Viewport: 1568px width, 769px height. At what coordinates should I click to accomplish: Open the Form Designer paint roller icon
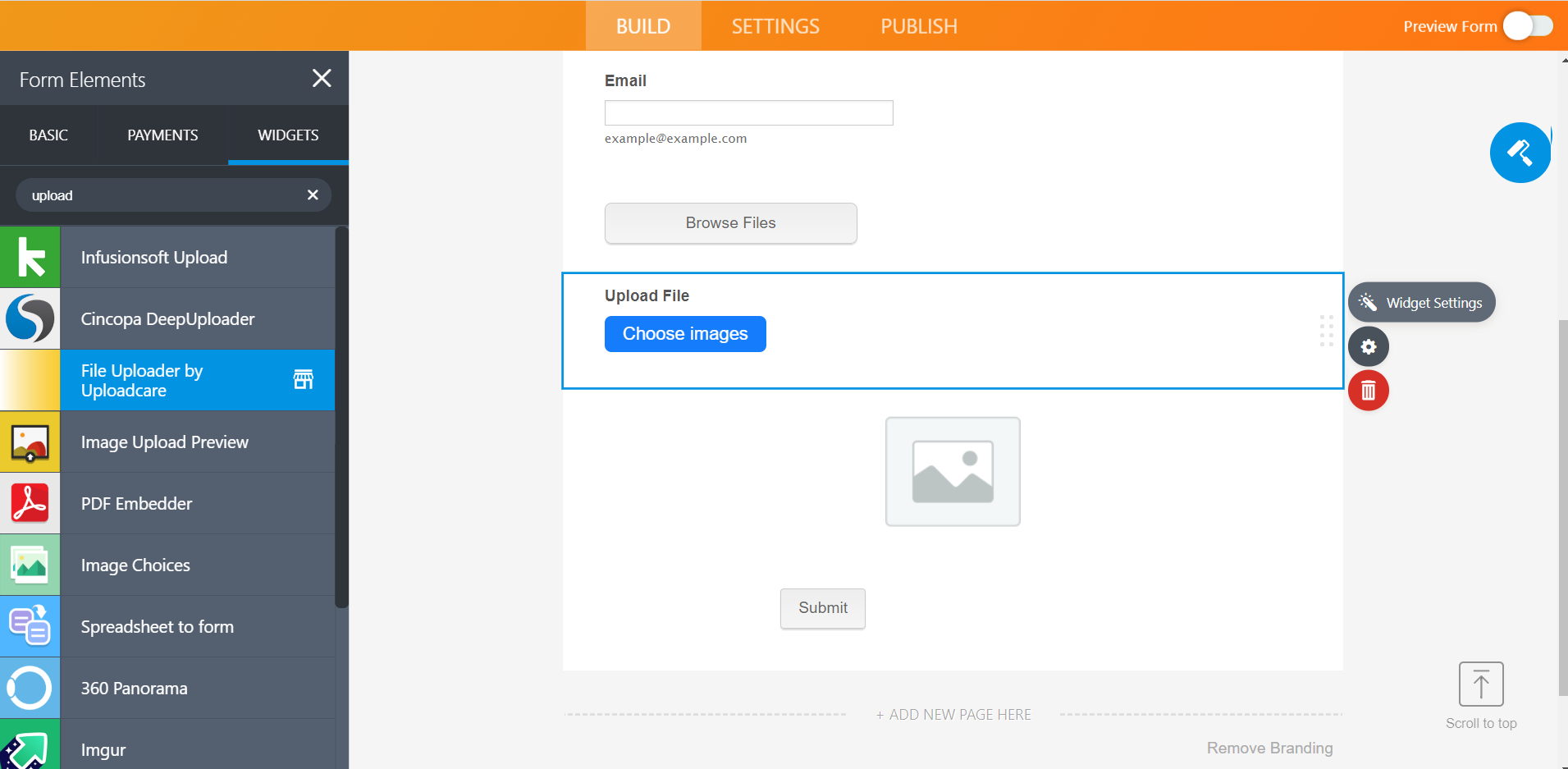[x=1520, y=152]
